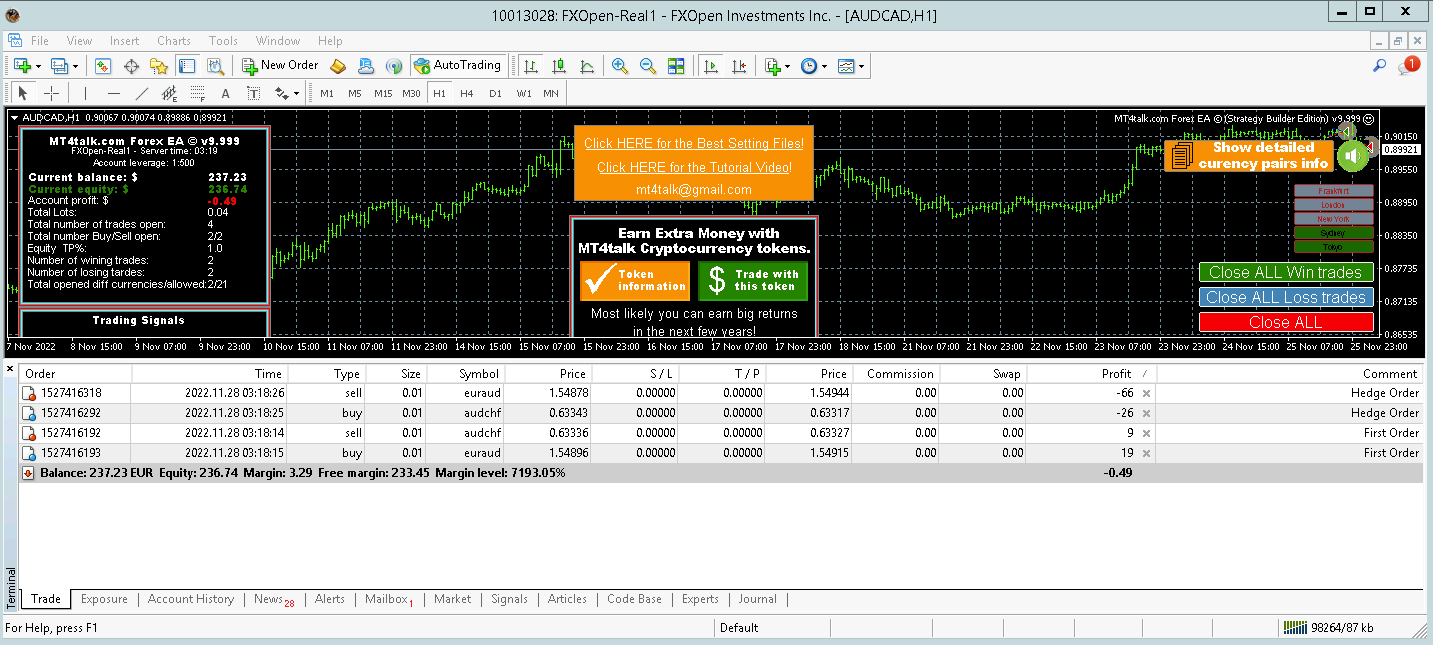Select the horizontal line drawing tool
The height and width of the screenshot is (645, 1433).
[114, 93]
